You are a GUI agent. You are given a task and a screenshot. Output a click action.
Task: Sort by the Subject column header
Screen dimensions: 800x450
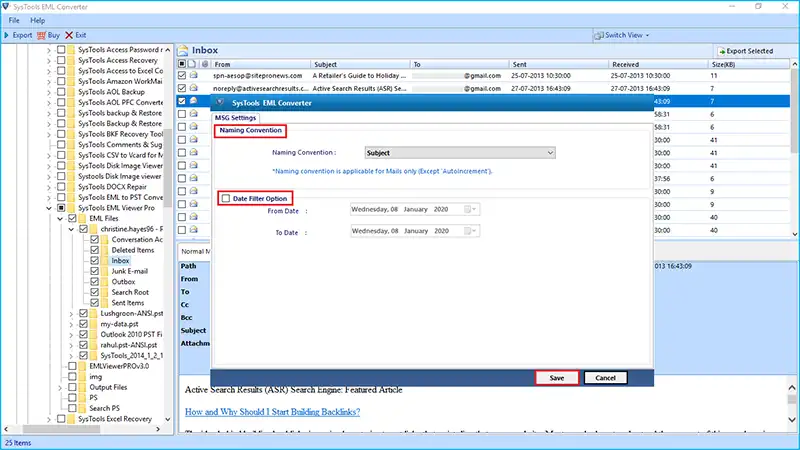coord(360,64)
